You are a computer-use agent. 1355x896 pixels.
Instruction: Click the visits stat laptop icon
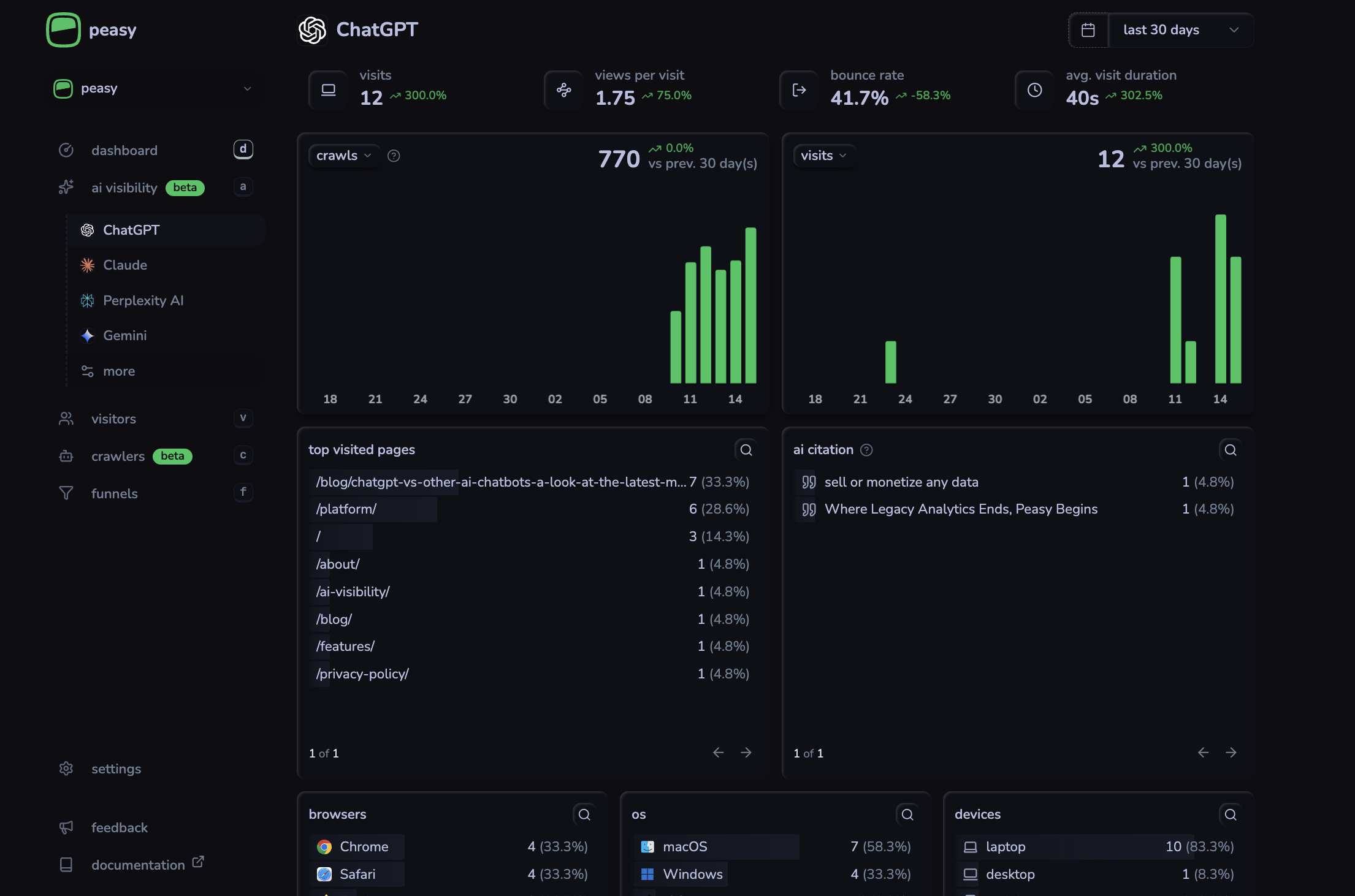pos(329,90)
